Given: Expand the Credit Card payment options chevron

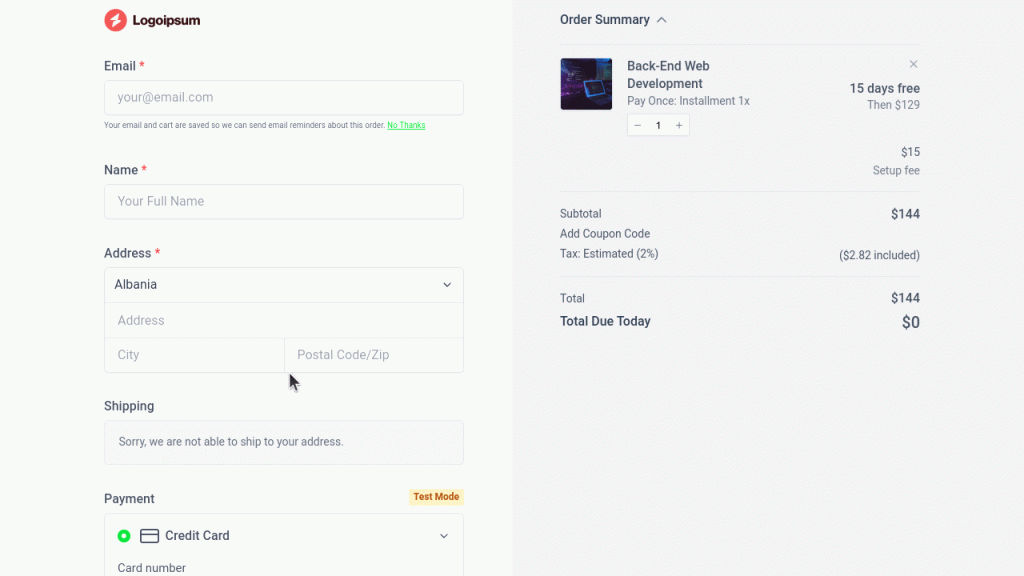Looking at the screenshot, I should tap(444, 536).
